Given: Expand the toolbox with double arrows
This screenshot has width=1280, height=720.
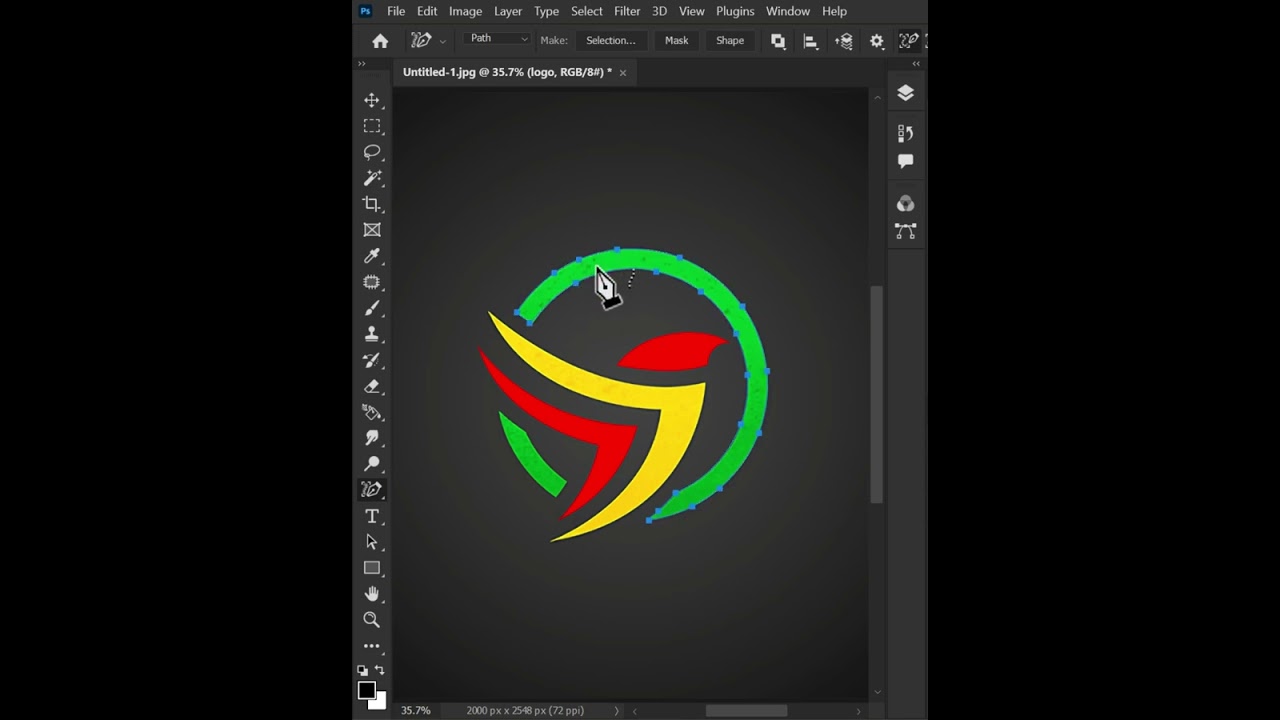Looking at the screenshot, I should [x=362, y=64].
